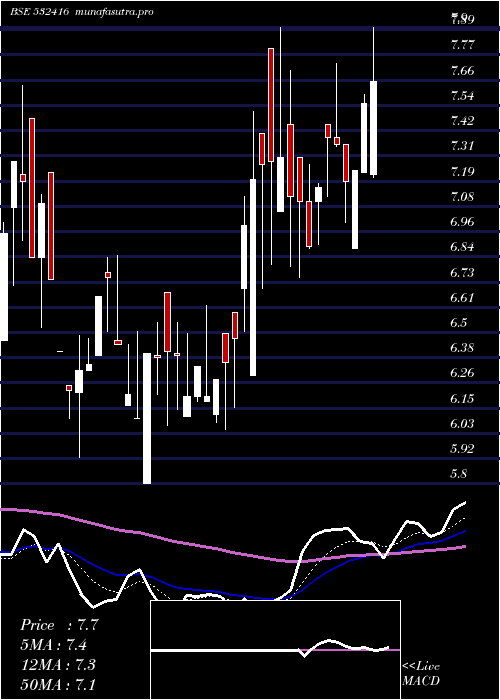Click the munafasutra.pro site label
The height and width of the screenshot is (700, 500).
[115, 12]
